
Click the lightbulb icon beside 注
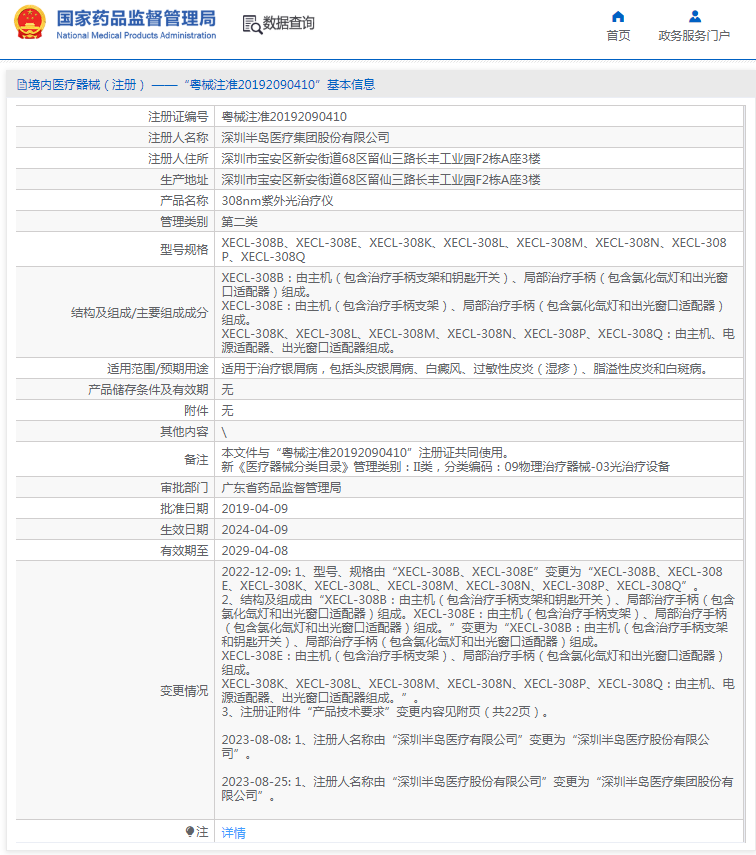tap(190, 832)
